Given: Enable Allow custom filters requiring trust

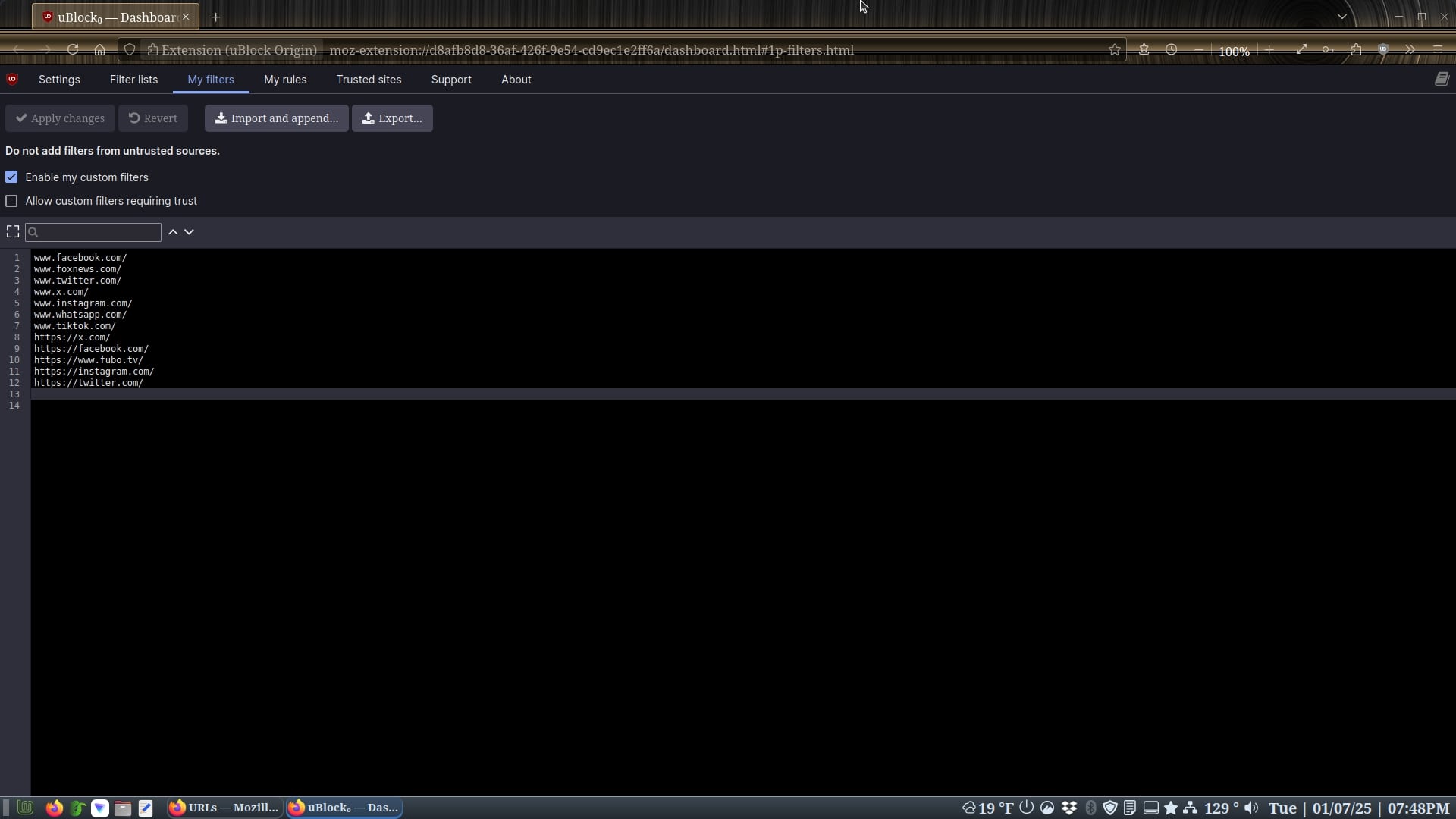Looking at the screenshot, I should click(11, 201).
